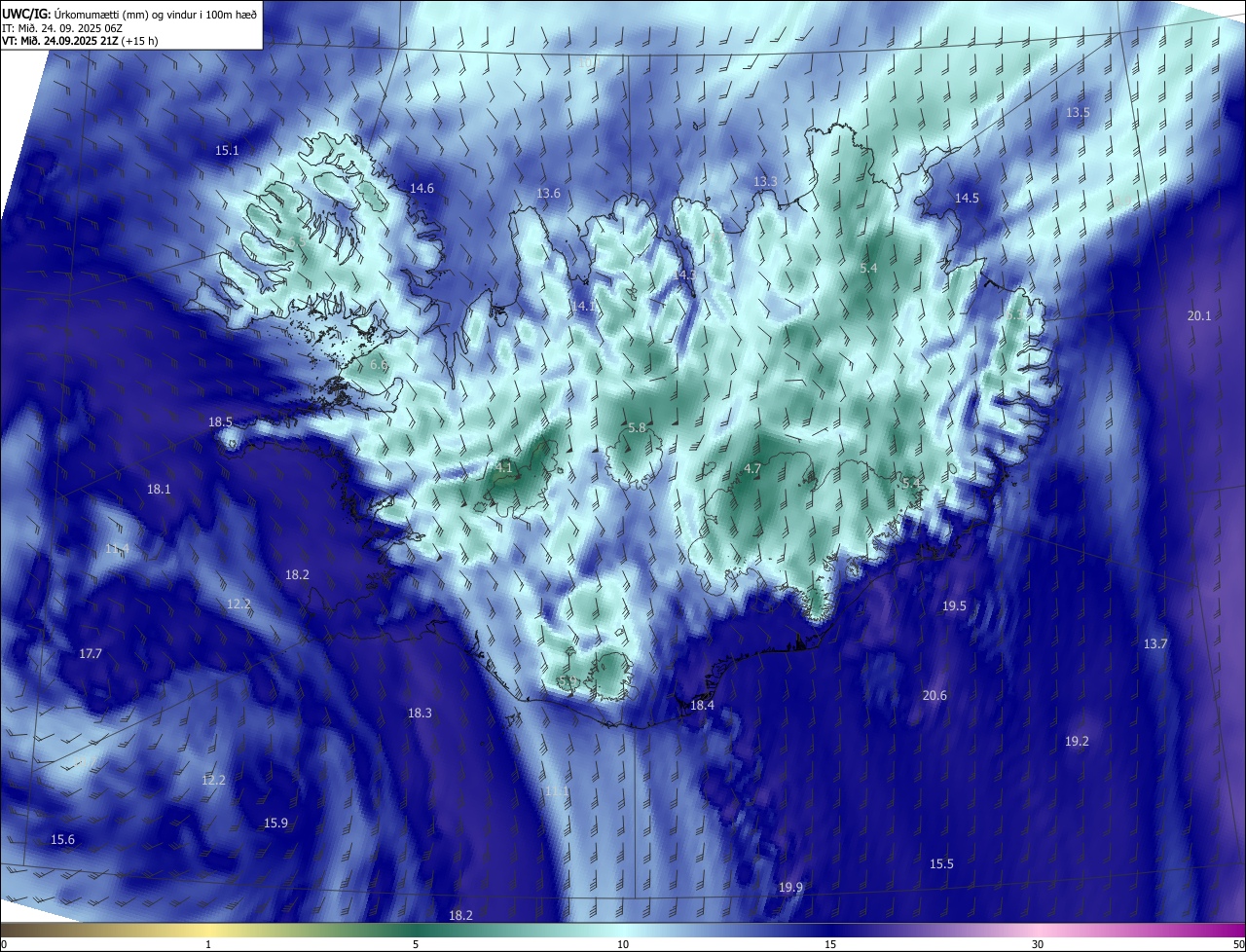Click the map value 13.7
Screen dimensions: 1246x952
point(1154,643)
